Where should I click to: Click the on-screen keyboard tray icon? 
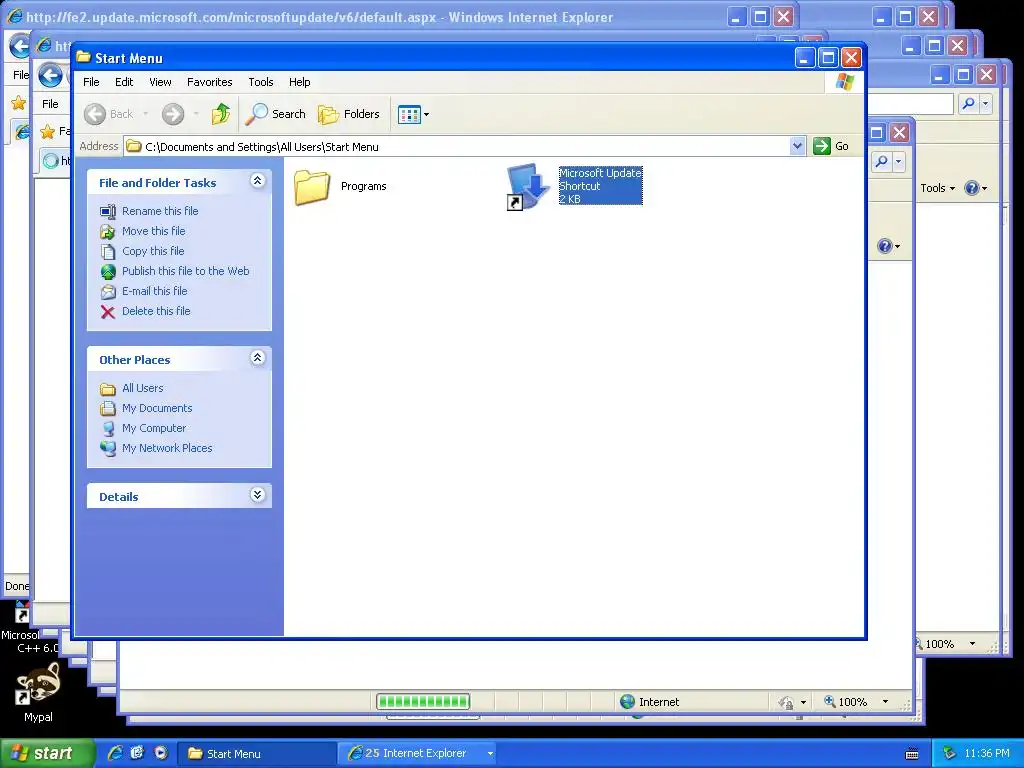click(x=912, y=754)
